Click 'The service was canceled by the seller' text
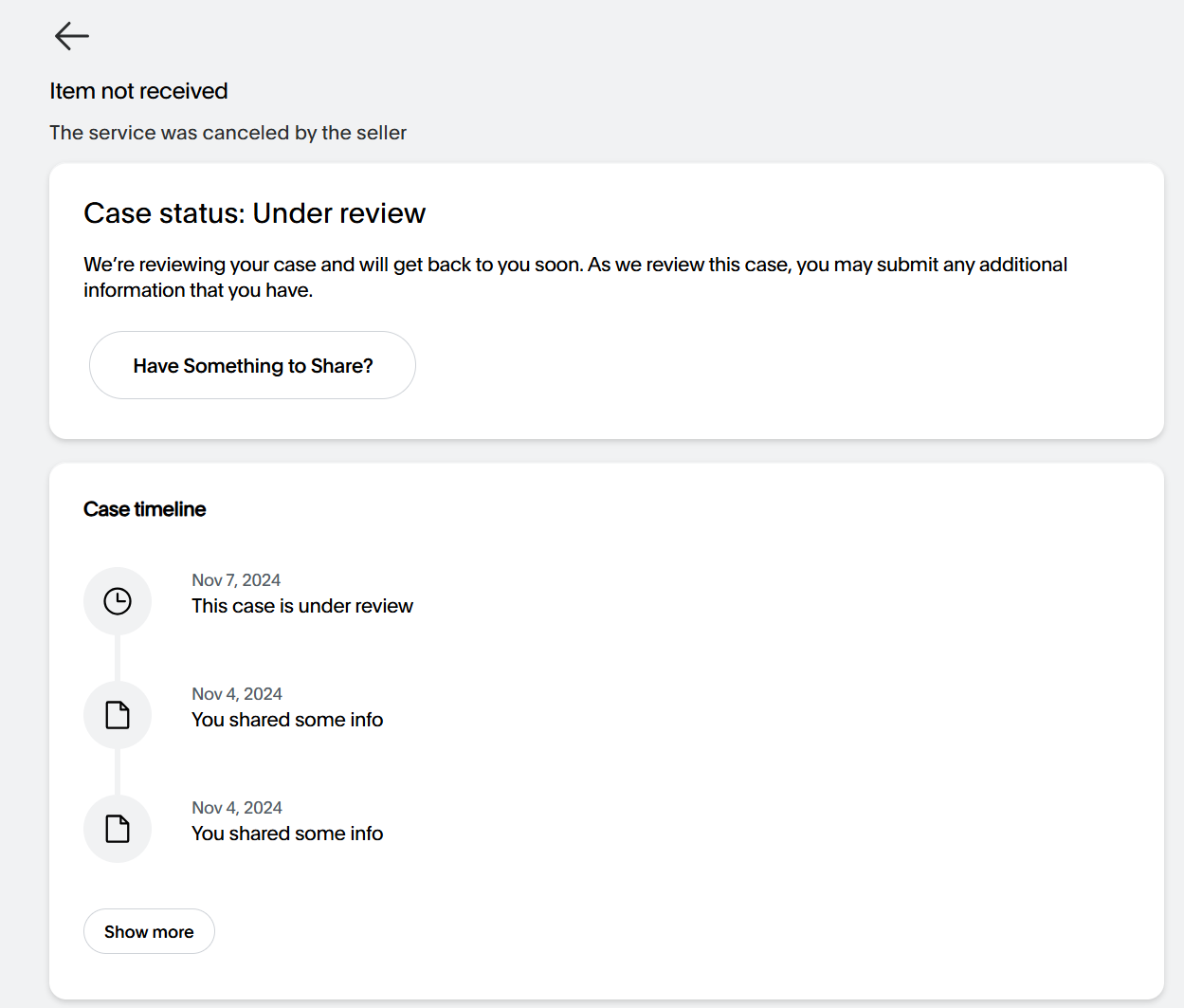The width and height of the screenshot is (1184, 1008). click(228, 133)
